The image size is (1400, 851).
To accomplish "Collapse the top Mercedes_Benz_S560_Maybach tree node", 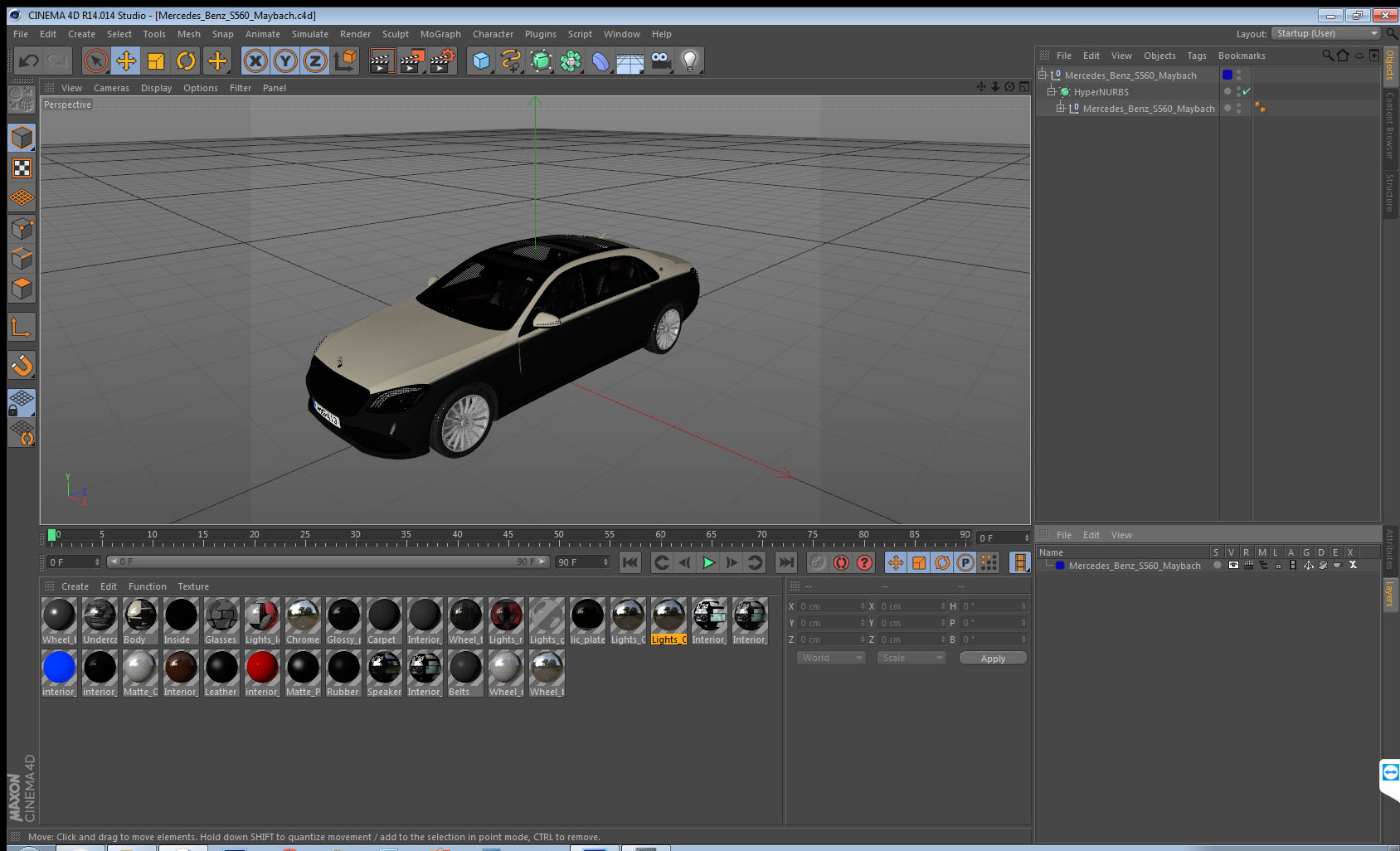I will point(1043,75).
